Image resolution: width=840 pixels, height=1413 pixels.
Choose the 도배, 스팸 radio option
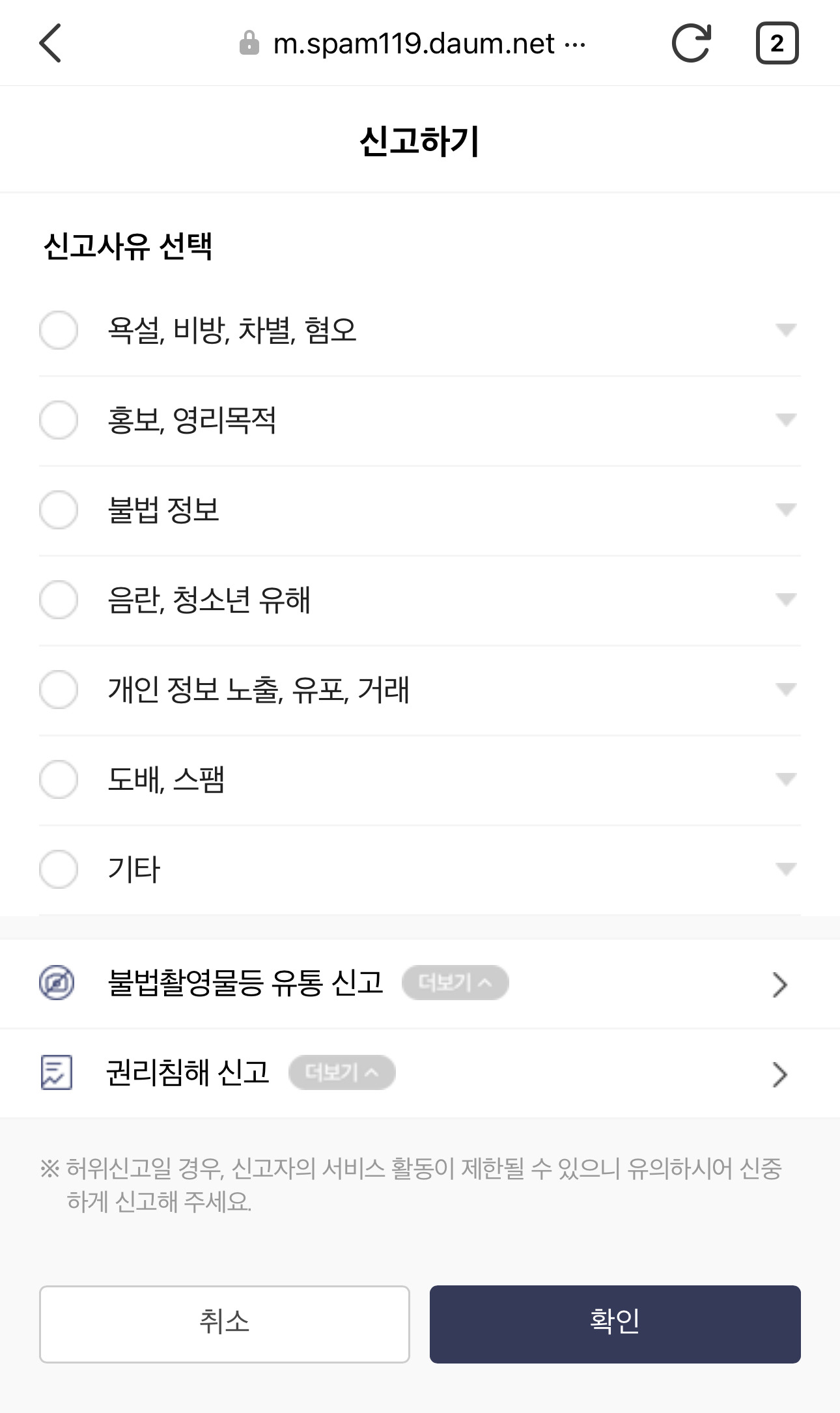[x=59, y=779]
